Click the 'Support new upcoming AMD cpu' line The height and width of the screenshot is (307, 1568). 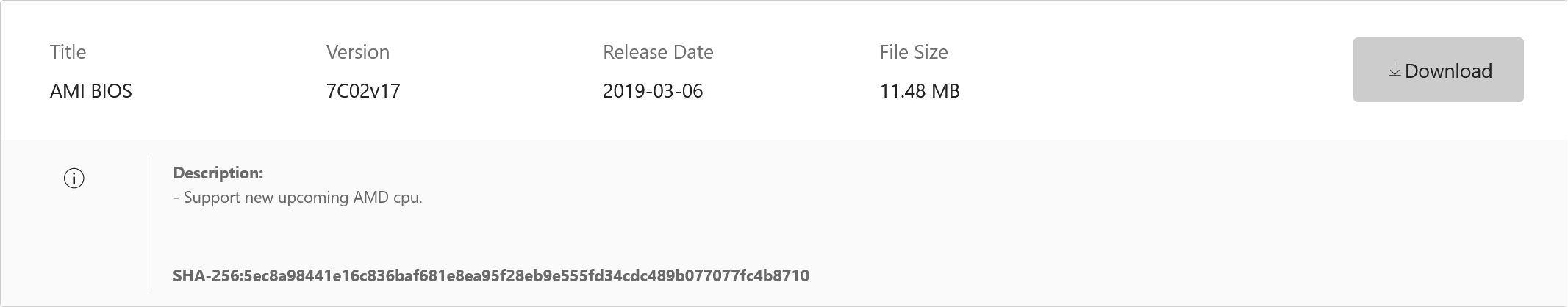click(298, 198)
